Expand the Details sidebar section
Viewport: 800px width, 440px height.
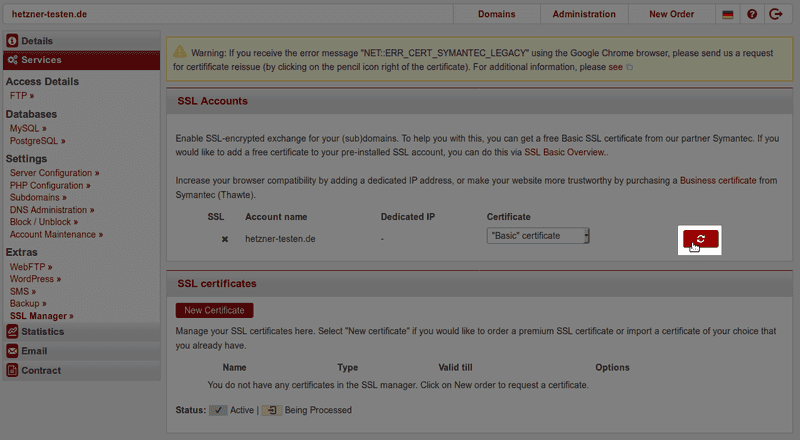[82, 41]
